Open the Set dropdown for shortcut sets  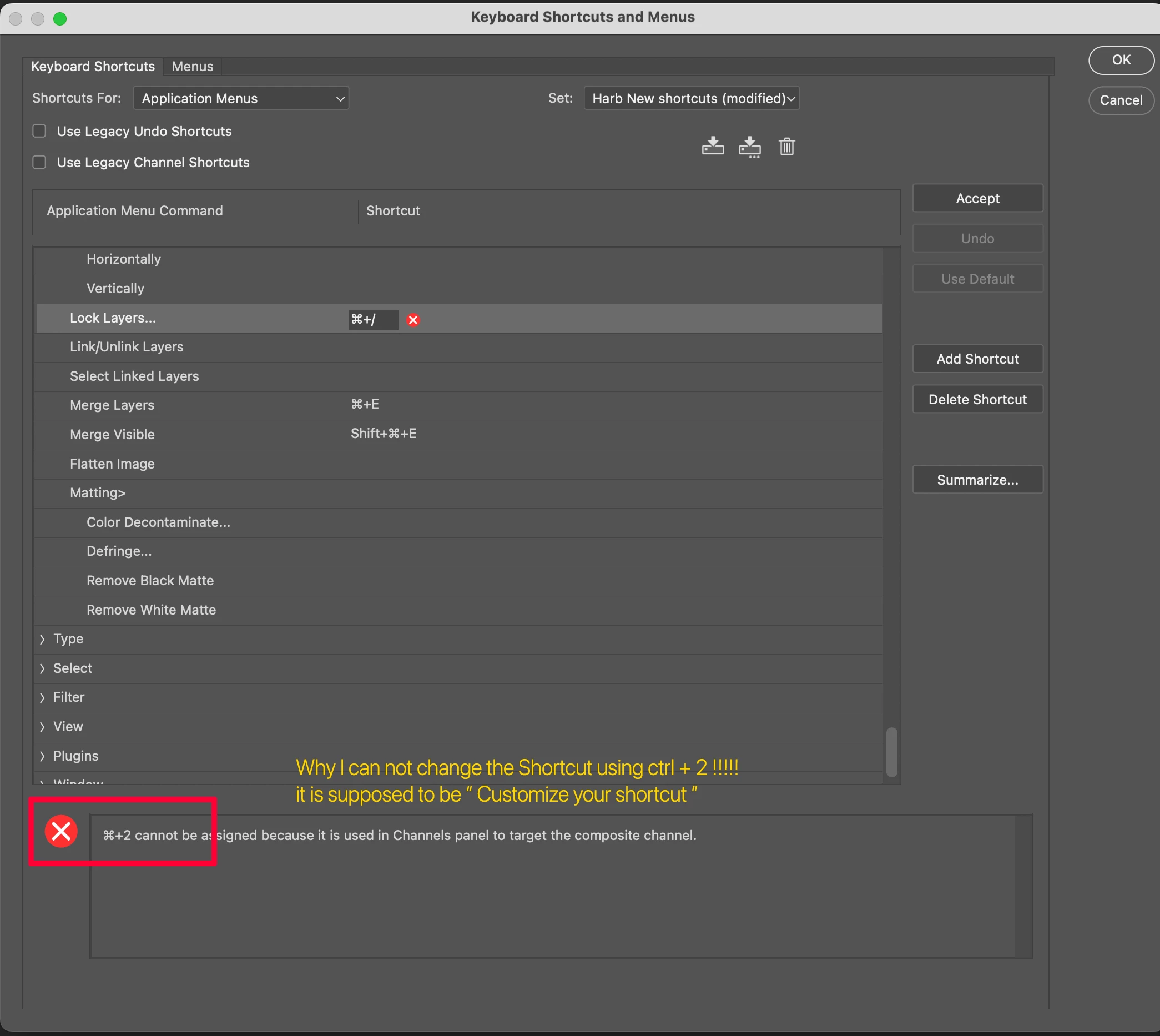[691, 98]
